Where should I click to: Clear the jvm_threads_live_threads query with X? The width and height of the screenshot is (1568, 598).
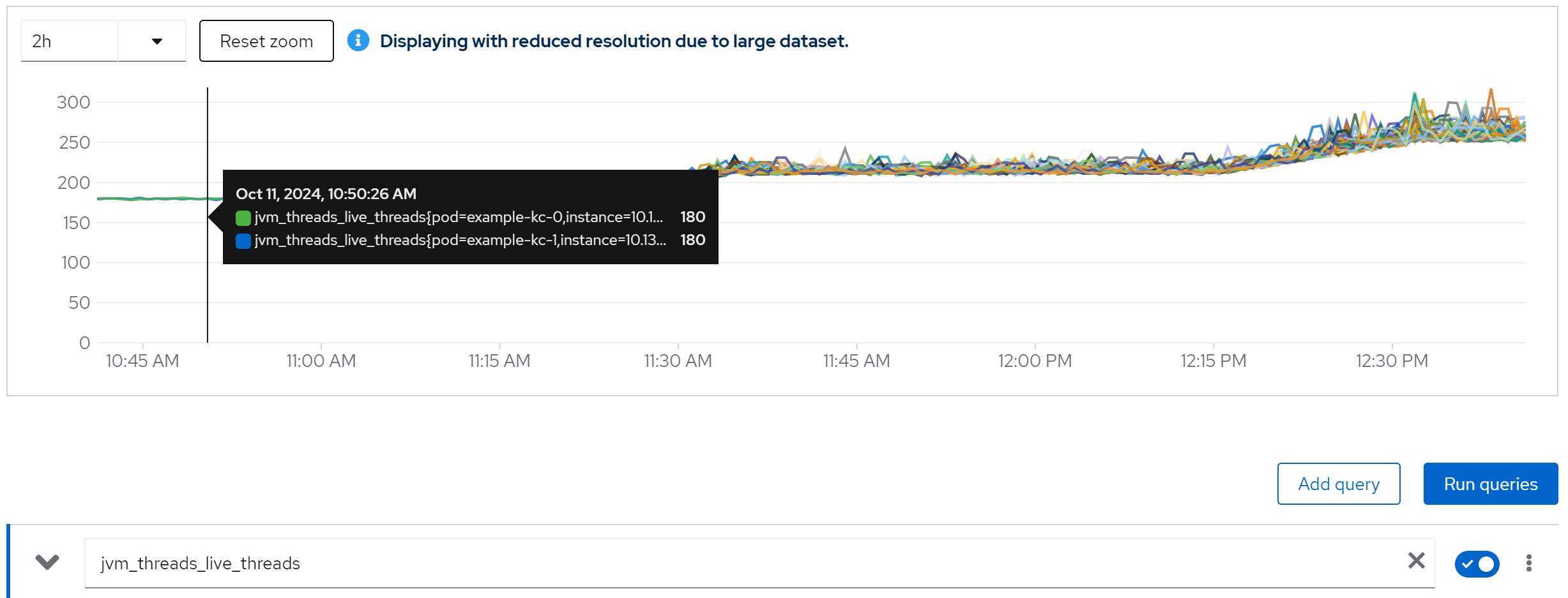tap(1416, 561)
